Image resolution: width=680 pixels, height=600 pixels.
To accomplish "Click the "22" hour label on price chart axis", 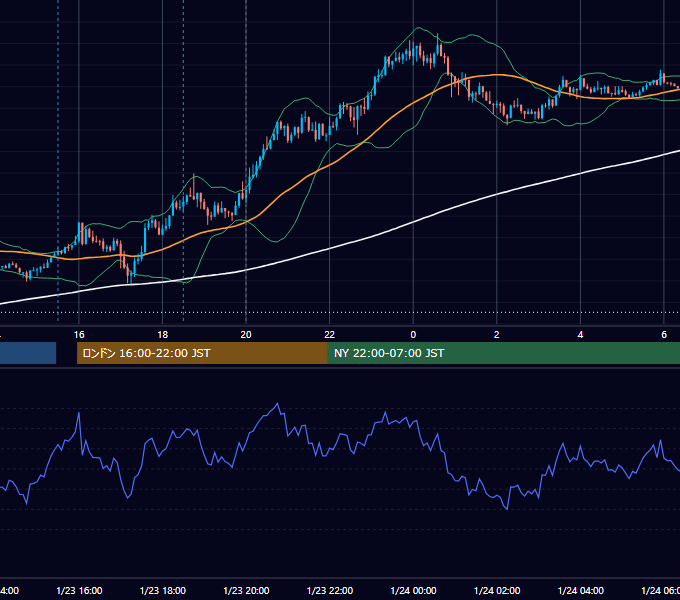I will point(330,335).
